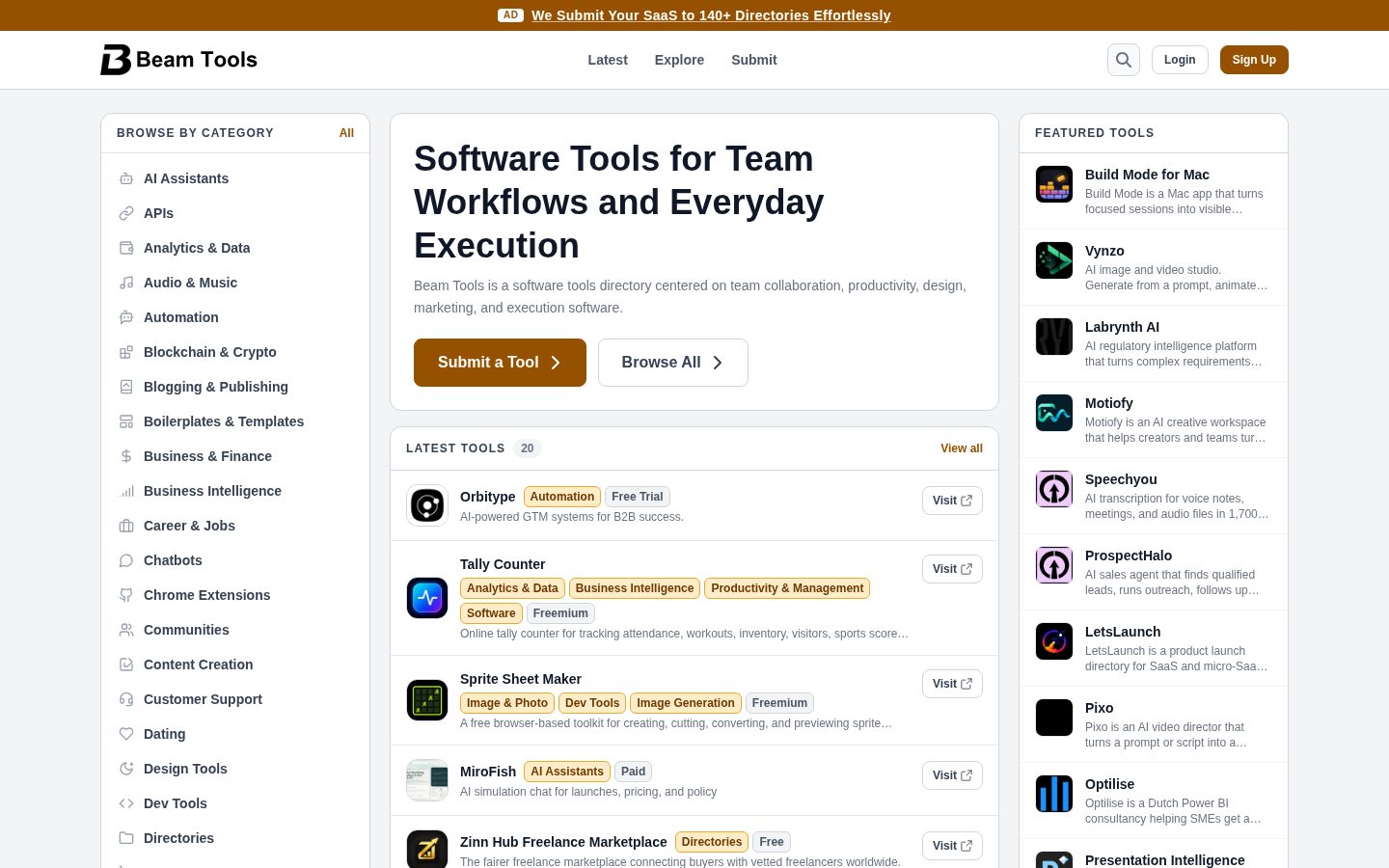Click the Customer Support headset icon
The height and width of the screenshot is (868, 1389).
(x=126, y=699)
